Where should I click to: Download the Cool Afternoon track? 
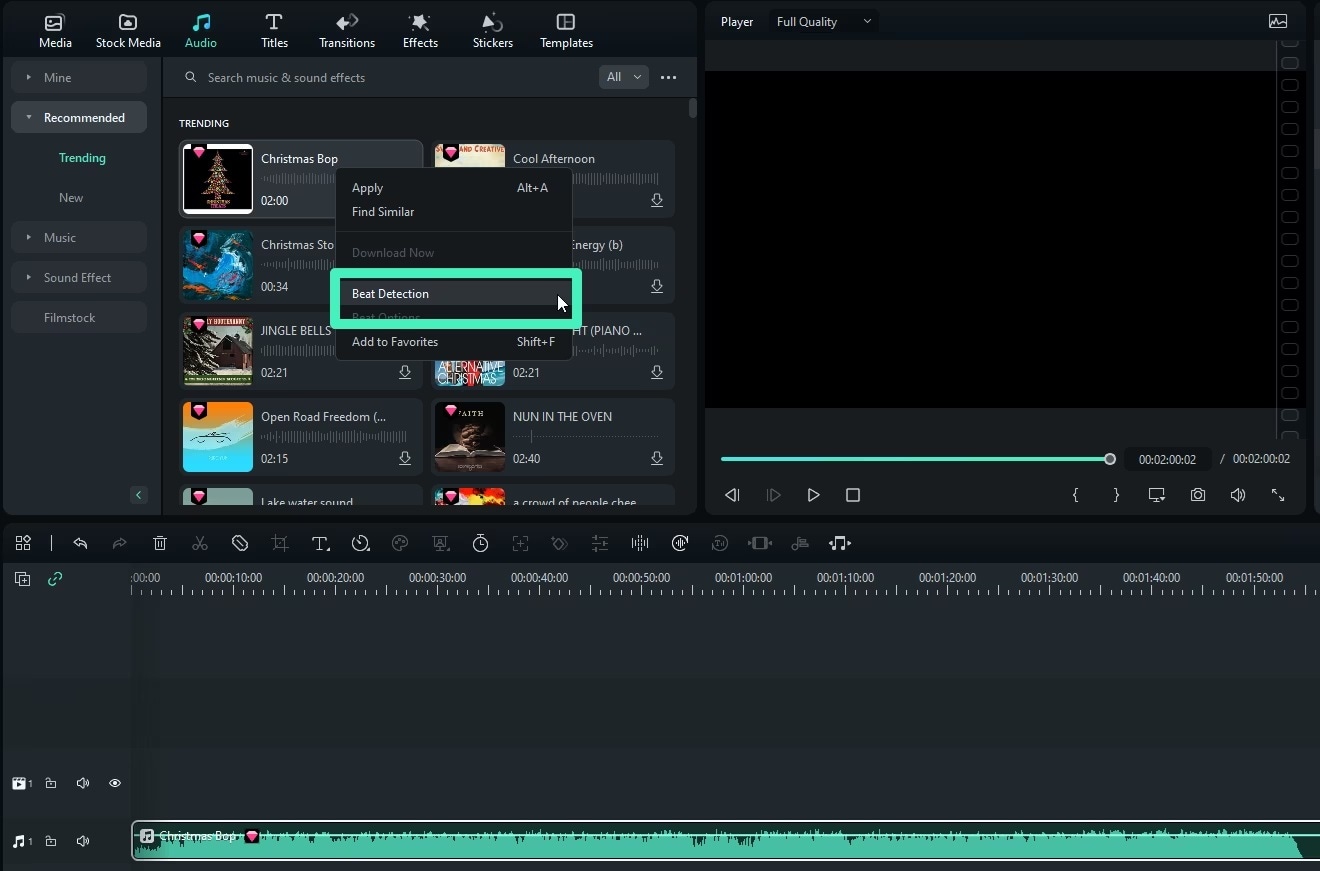657,200
